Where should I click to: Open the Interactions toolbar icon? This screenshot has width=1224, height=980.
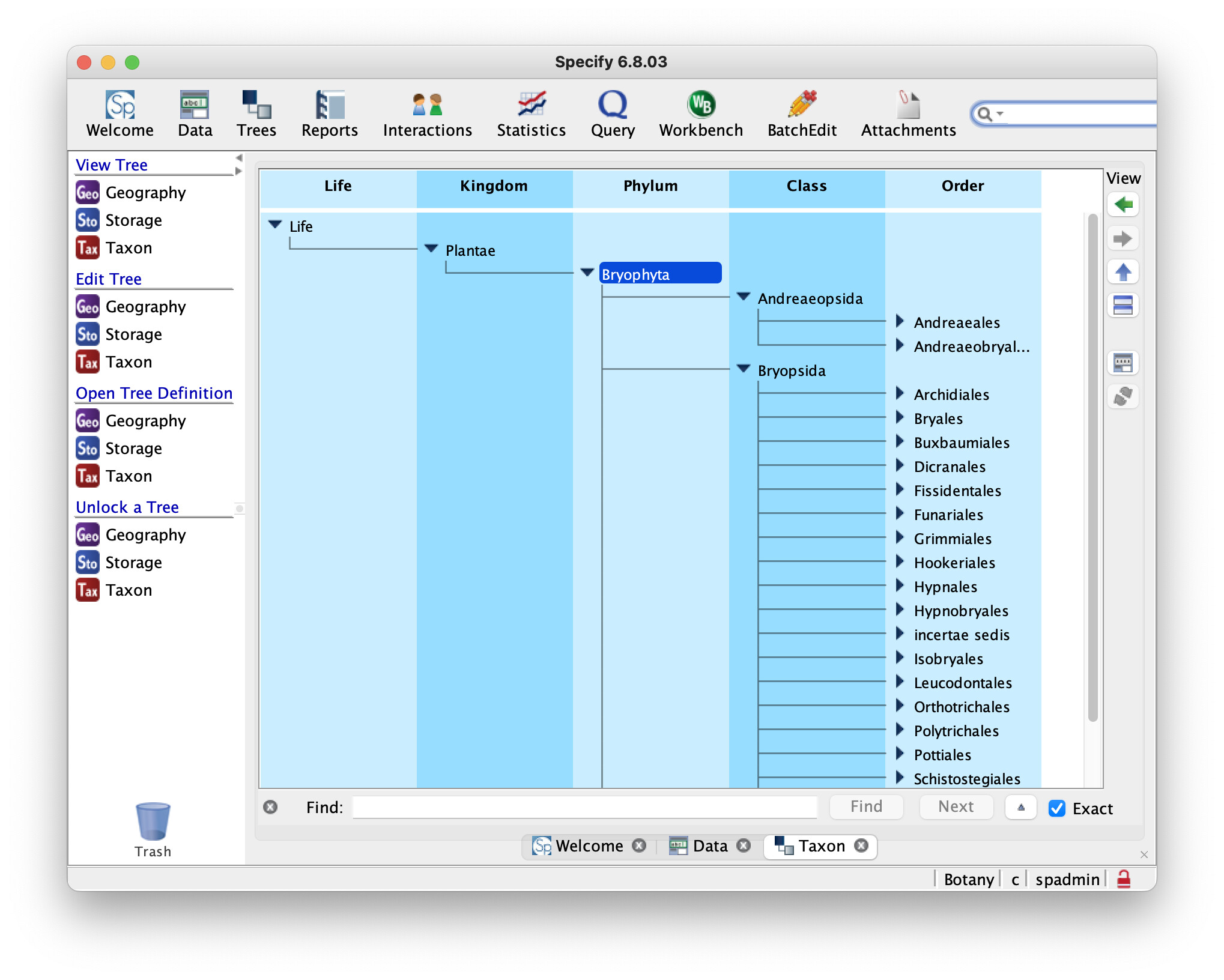point(428,114)
